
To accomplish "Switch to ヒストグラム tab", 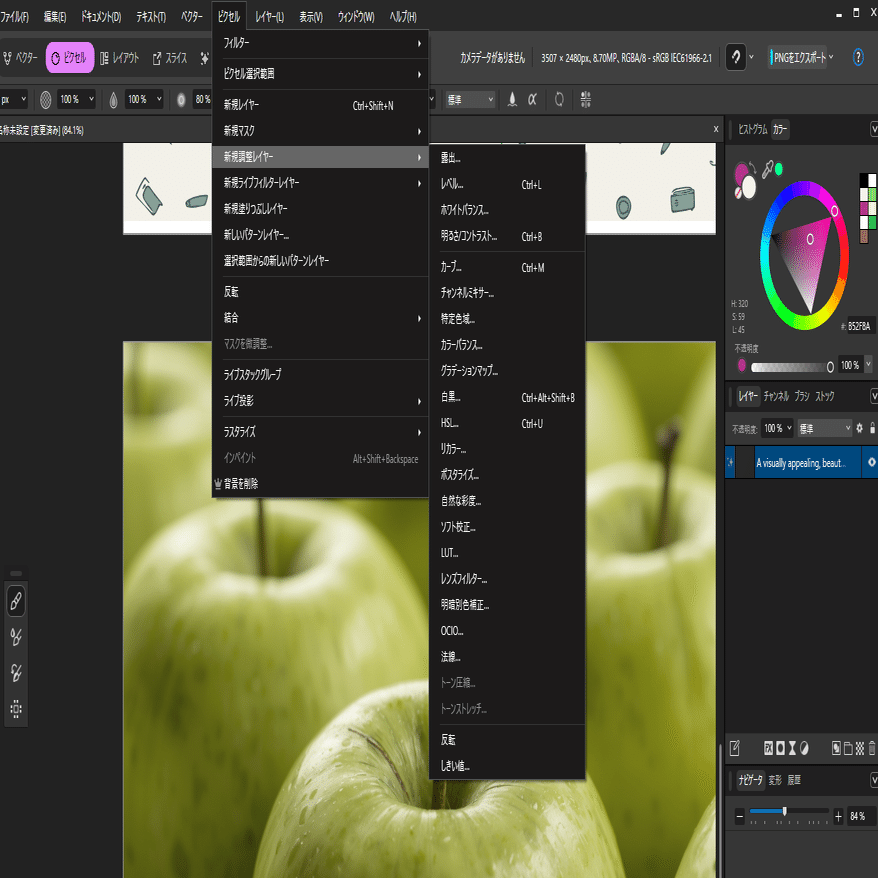I will click(x=752, y=130).
